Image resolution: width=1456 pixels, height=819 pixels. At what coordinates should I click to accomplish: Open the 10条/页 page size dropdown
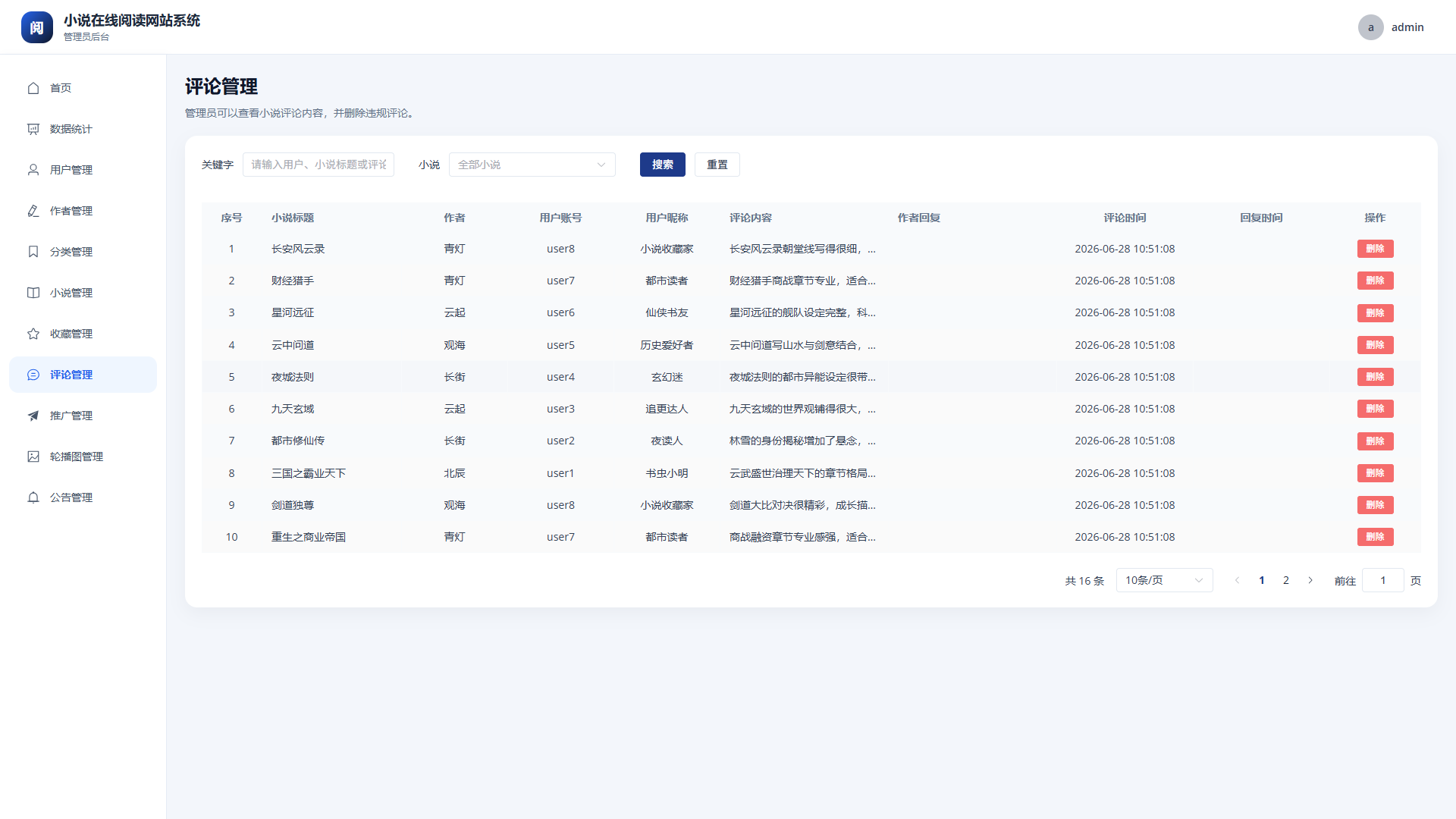[x=1164, y=580]
